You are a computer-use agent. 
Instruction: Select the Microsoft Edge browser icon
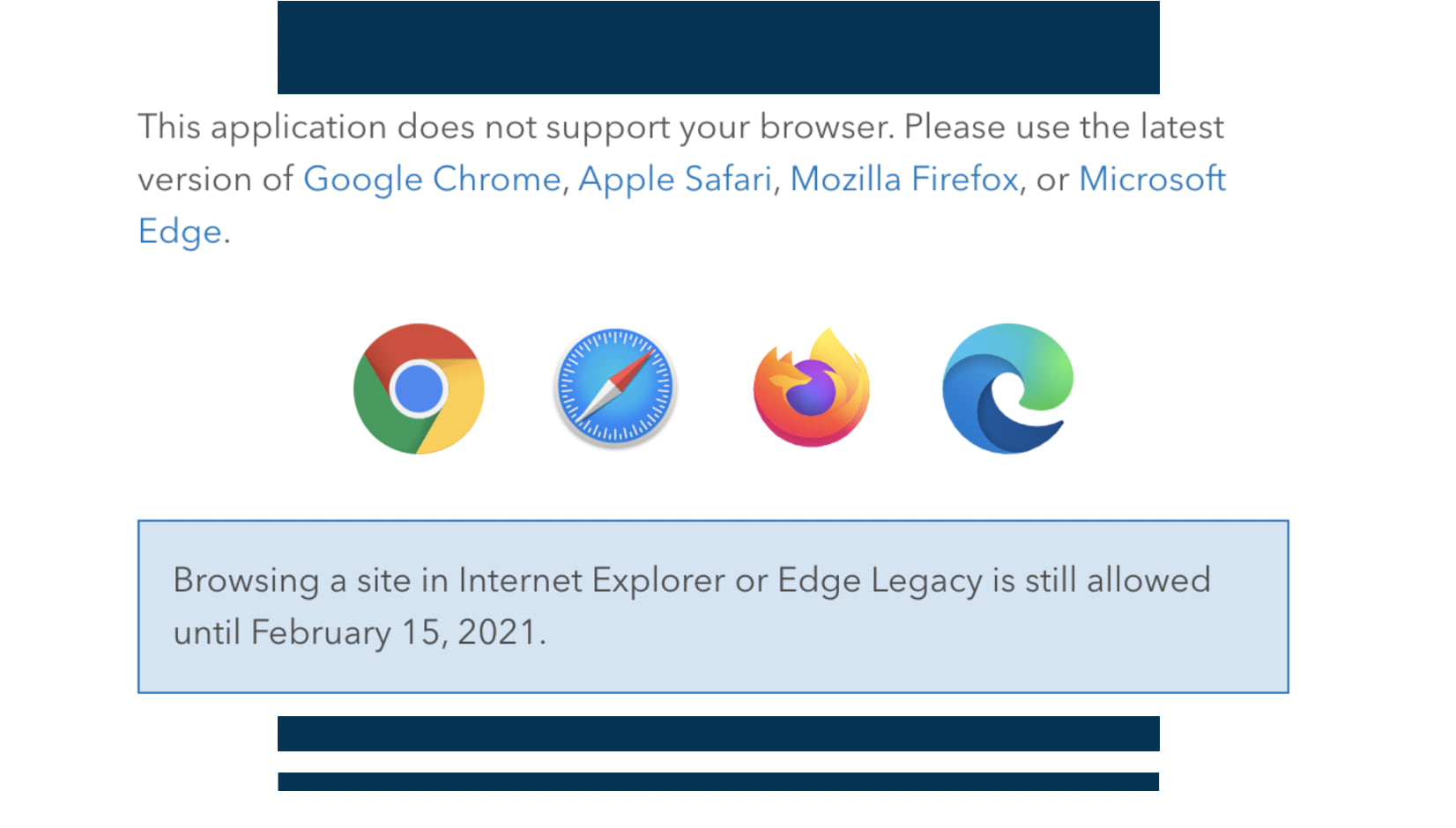tap(1006, 388)
